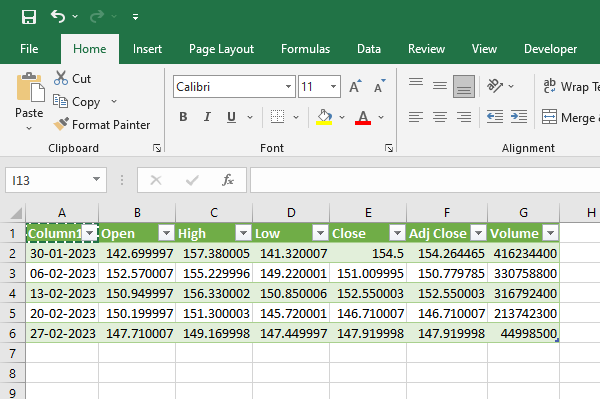600x399 pixels.
Task: Switch to the Home tab
Action: tap(90, 49)
